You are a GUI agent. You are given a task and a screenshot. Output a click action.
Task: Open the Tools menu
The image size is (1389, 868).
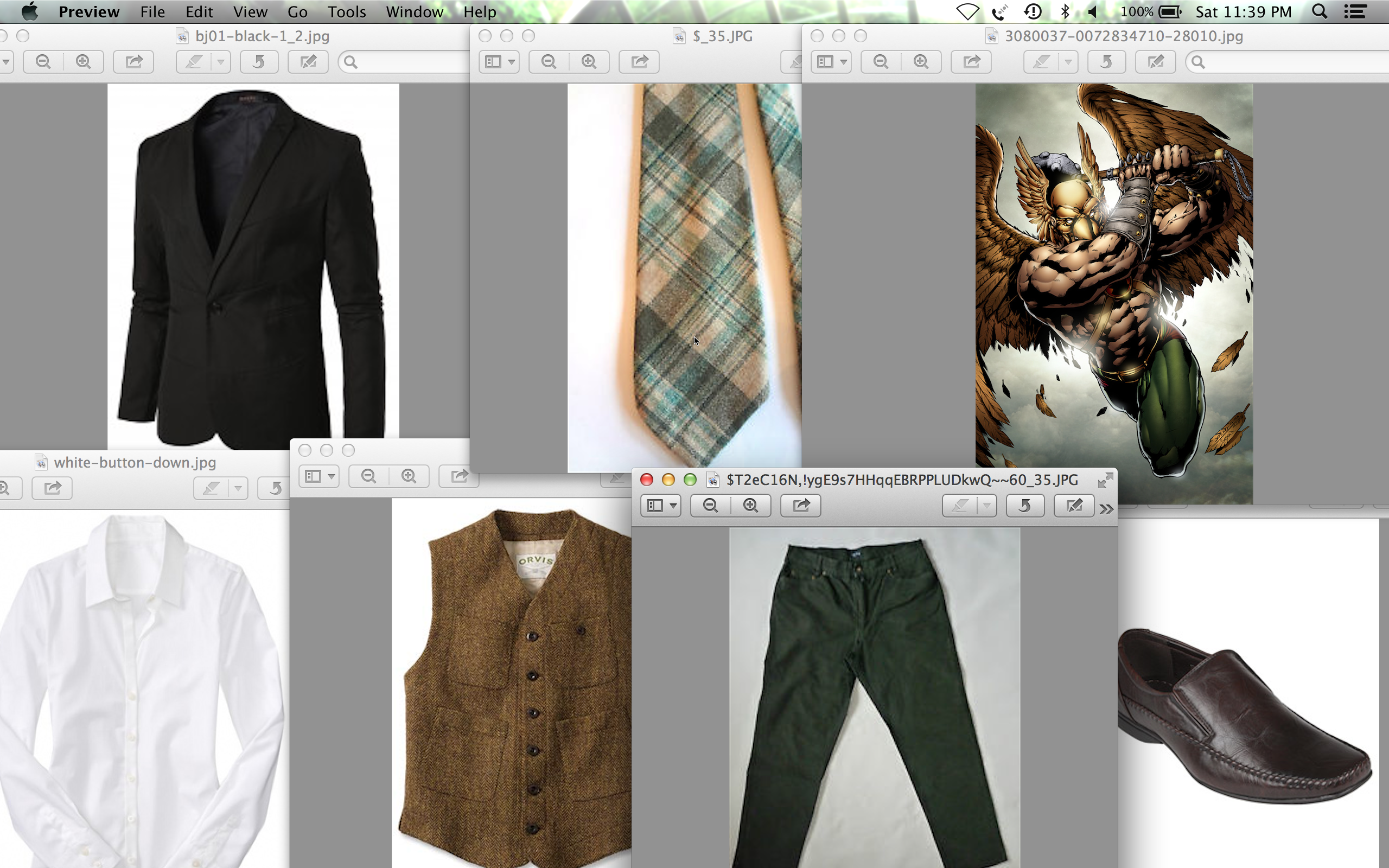tap(346, 11)
